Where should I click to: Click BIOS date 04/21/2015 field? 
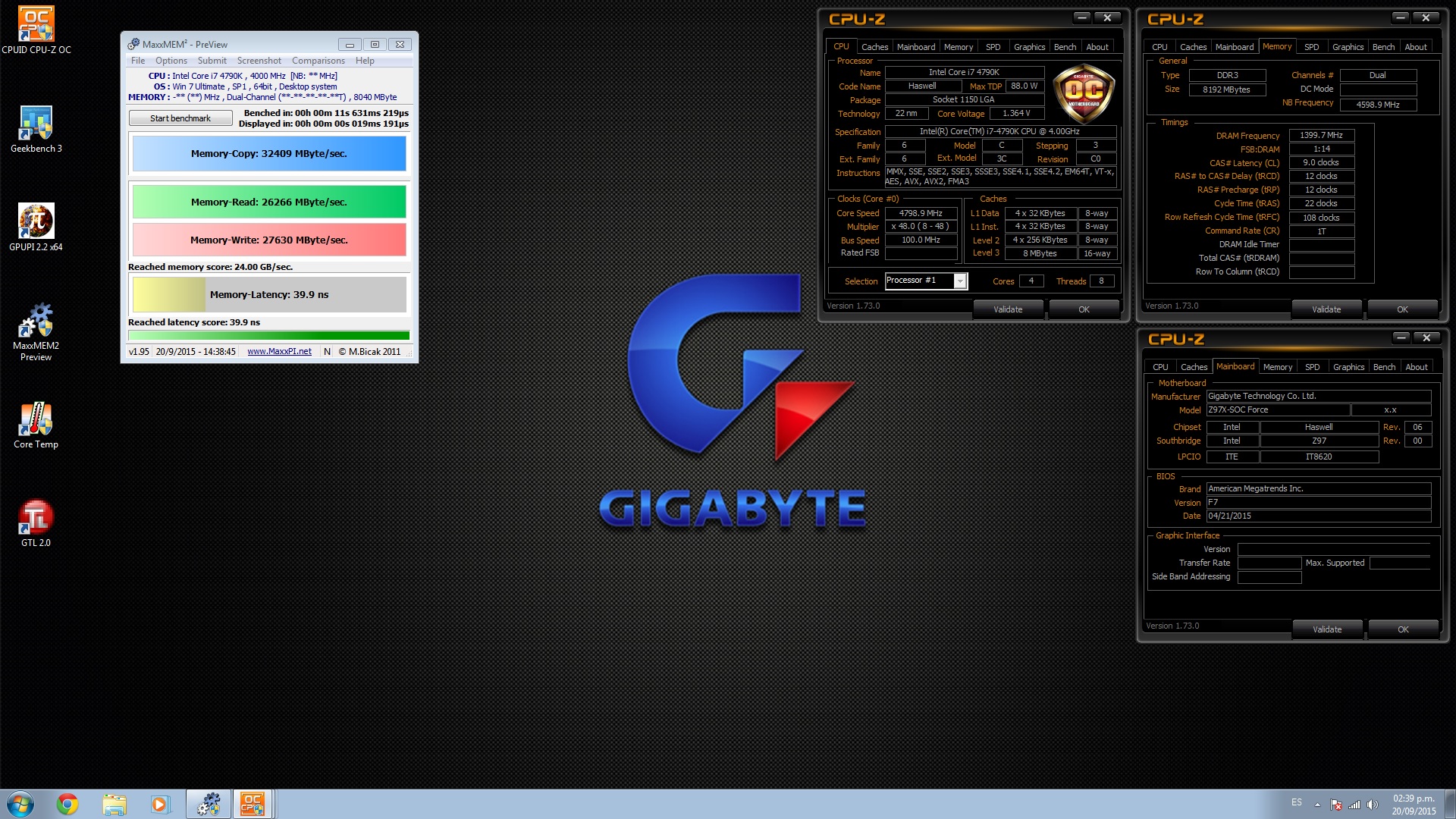pyautogui.click(x=1319, y=516)
